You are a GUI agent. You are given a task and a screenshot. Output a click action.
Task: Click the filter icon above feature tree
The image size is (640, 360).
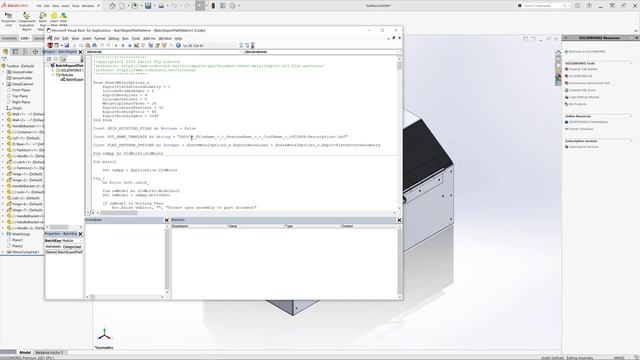(x=4, y=59)
